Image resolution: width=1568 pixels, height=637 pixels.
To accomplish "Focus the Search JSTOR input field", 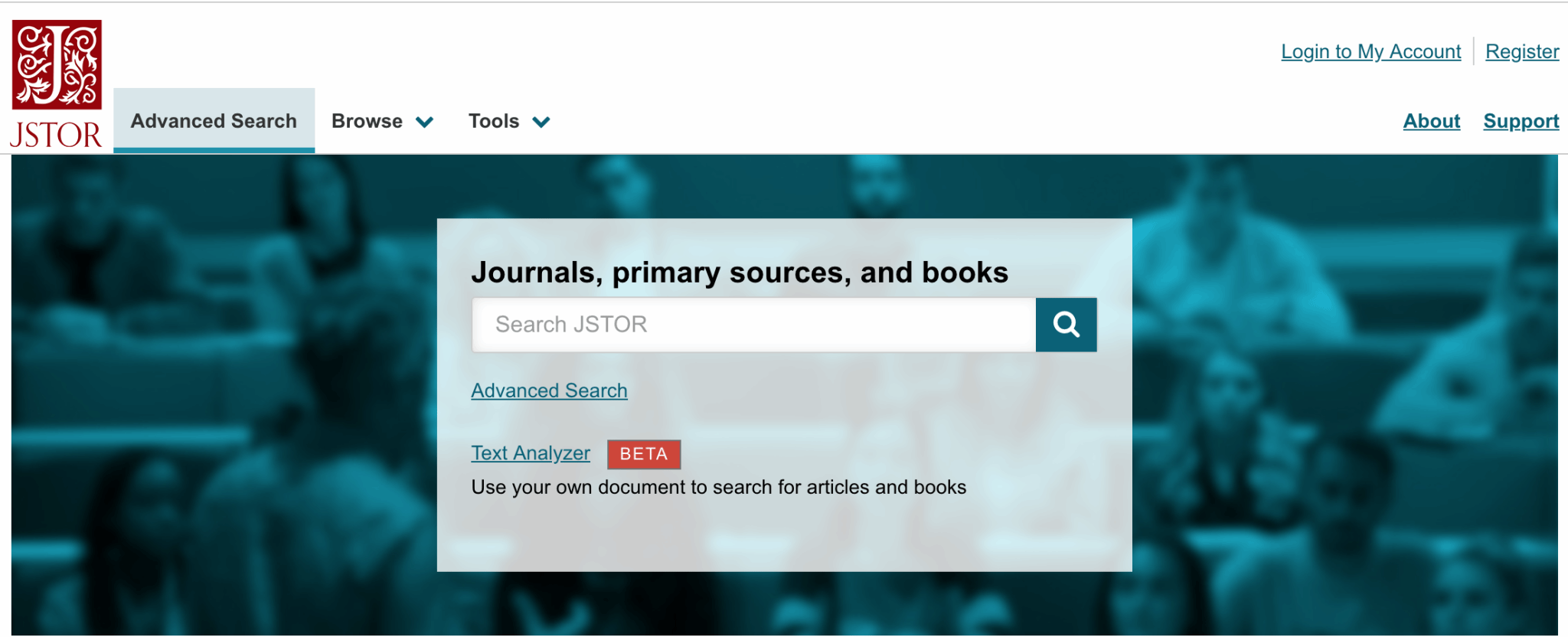I will pyautogui.click(x=753, y=325).
